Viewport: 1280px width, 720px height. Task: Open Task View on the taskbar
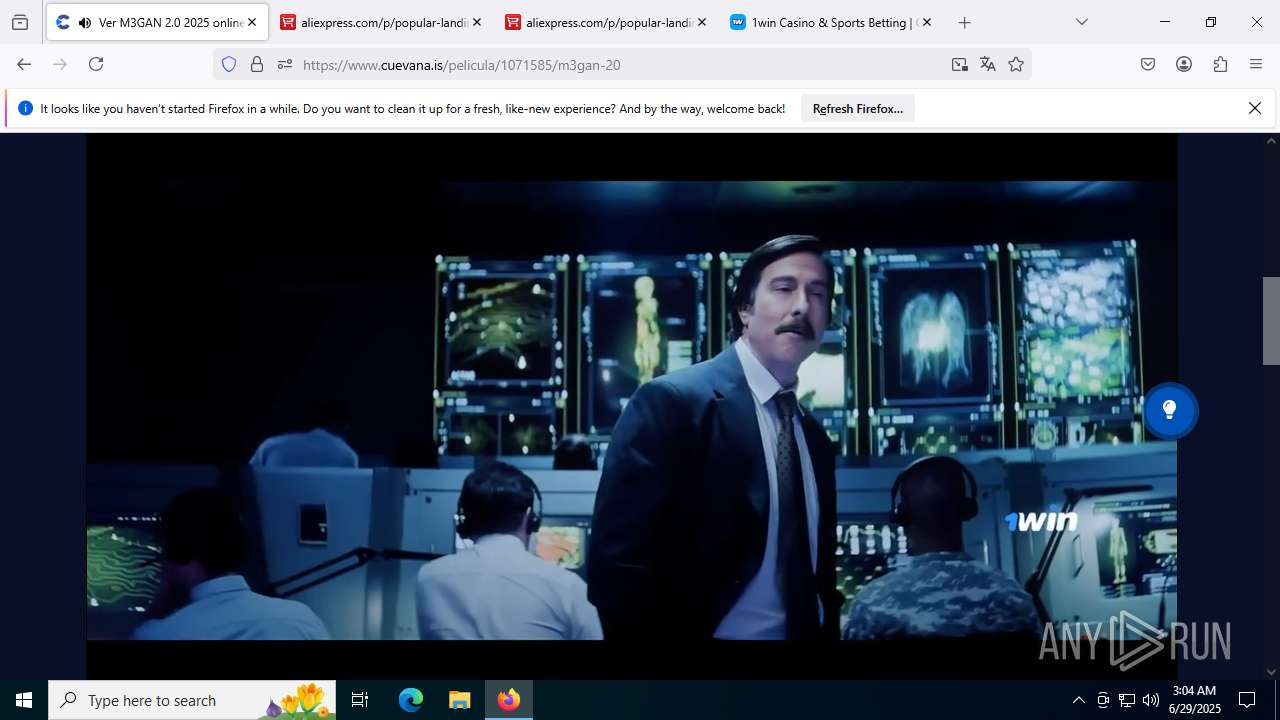(360, 700)
